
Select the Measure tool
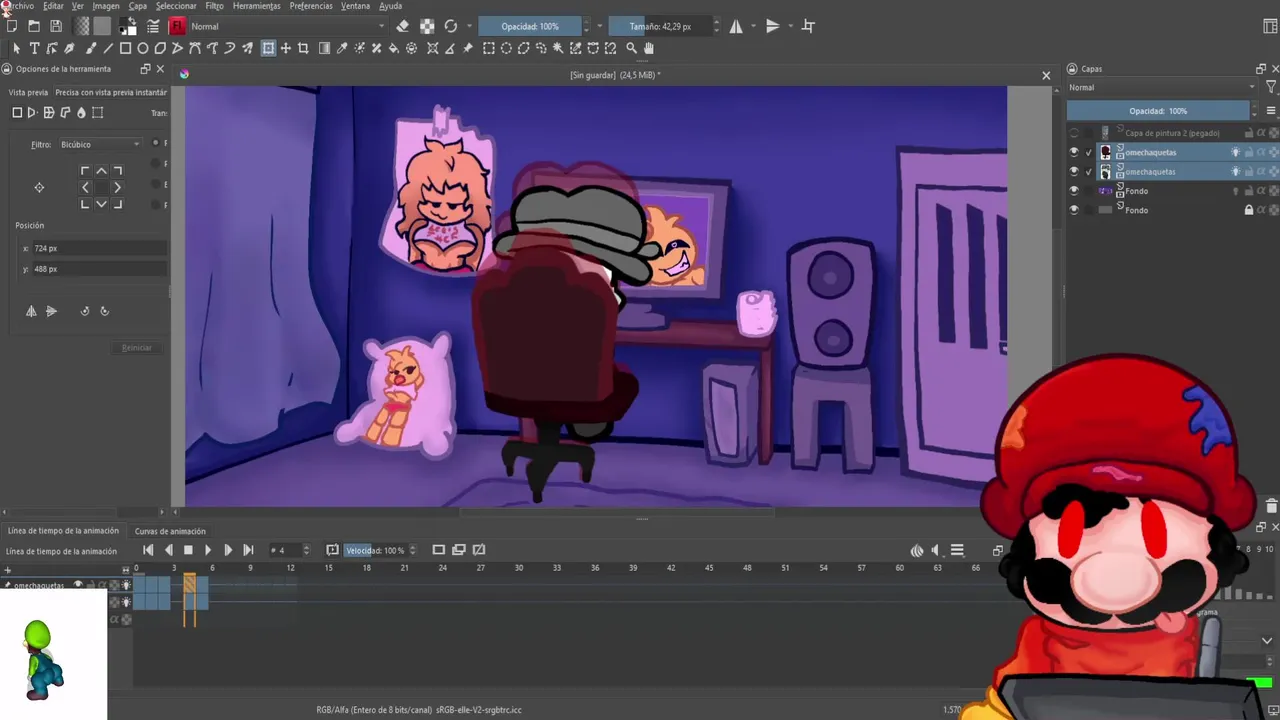point(450,48)
